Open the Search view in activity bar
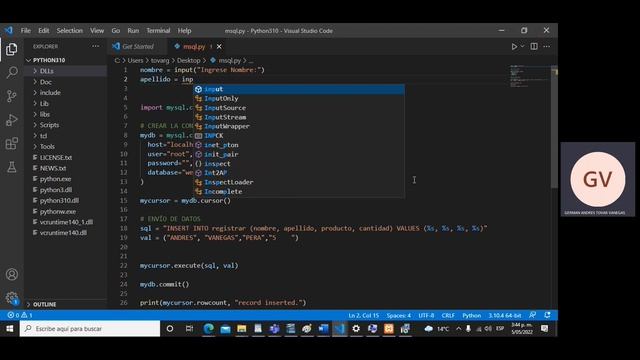The height and width of the screenshot is (360, 640). (11, 73)
